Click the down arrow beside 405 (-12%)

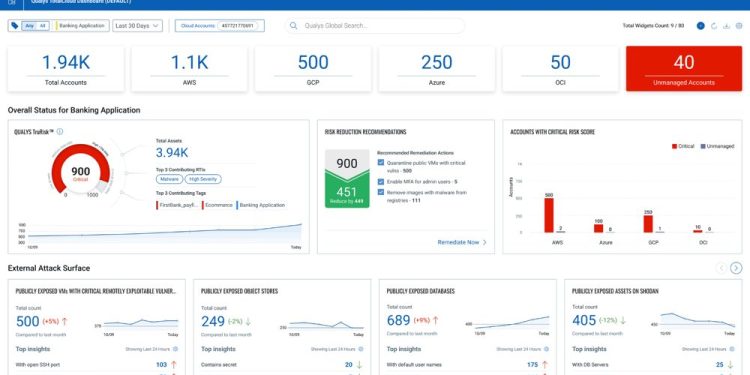pos(623,320)
